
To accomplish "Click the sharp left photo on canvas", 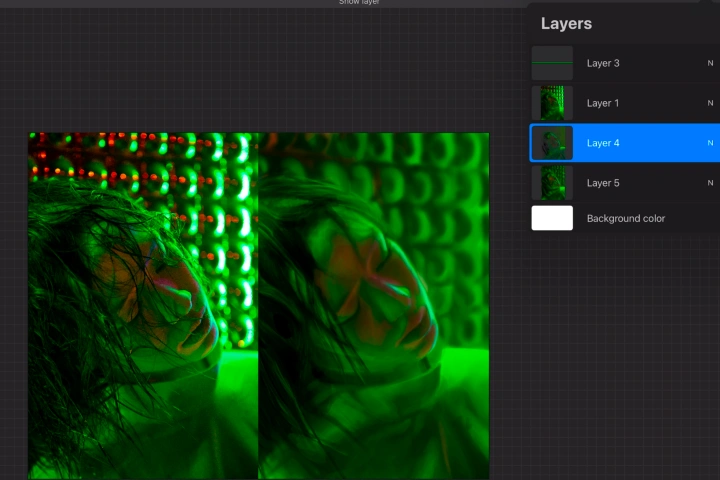I will click(x=143, y=306).
